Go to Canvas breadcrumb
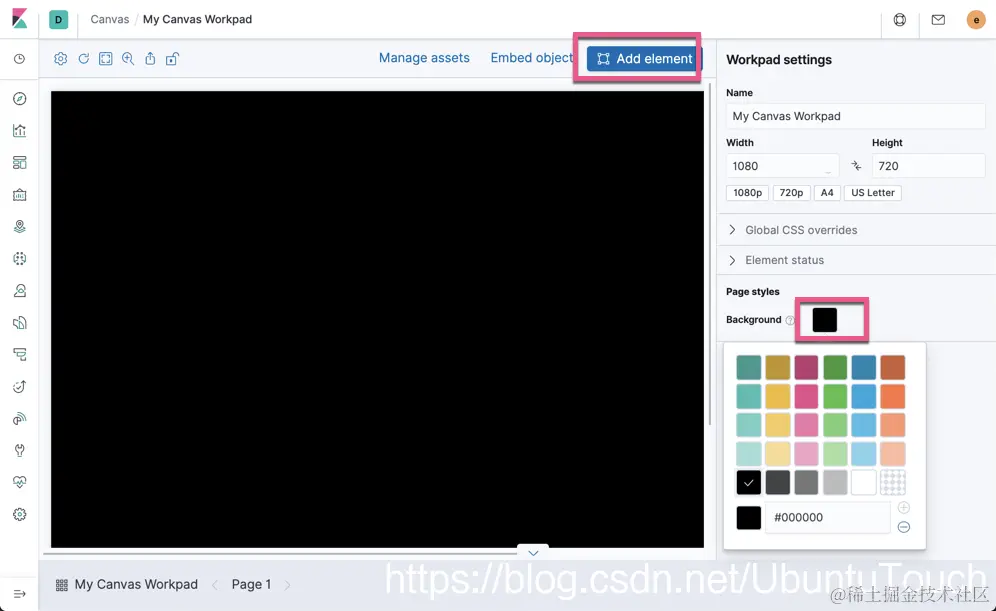The height and width of the screenshot is (611, 996). [109, 19]
